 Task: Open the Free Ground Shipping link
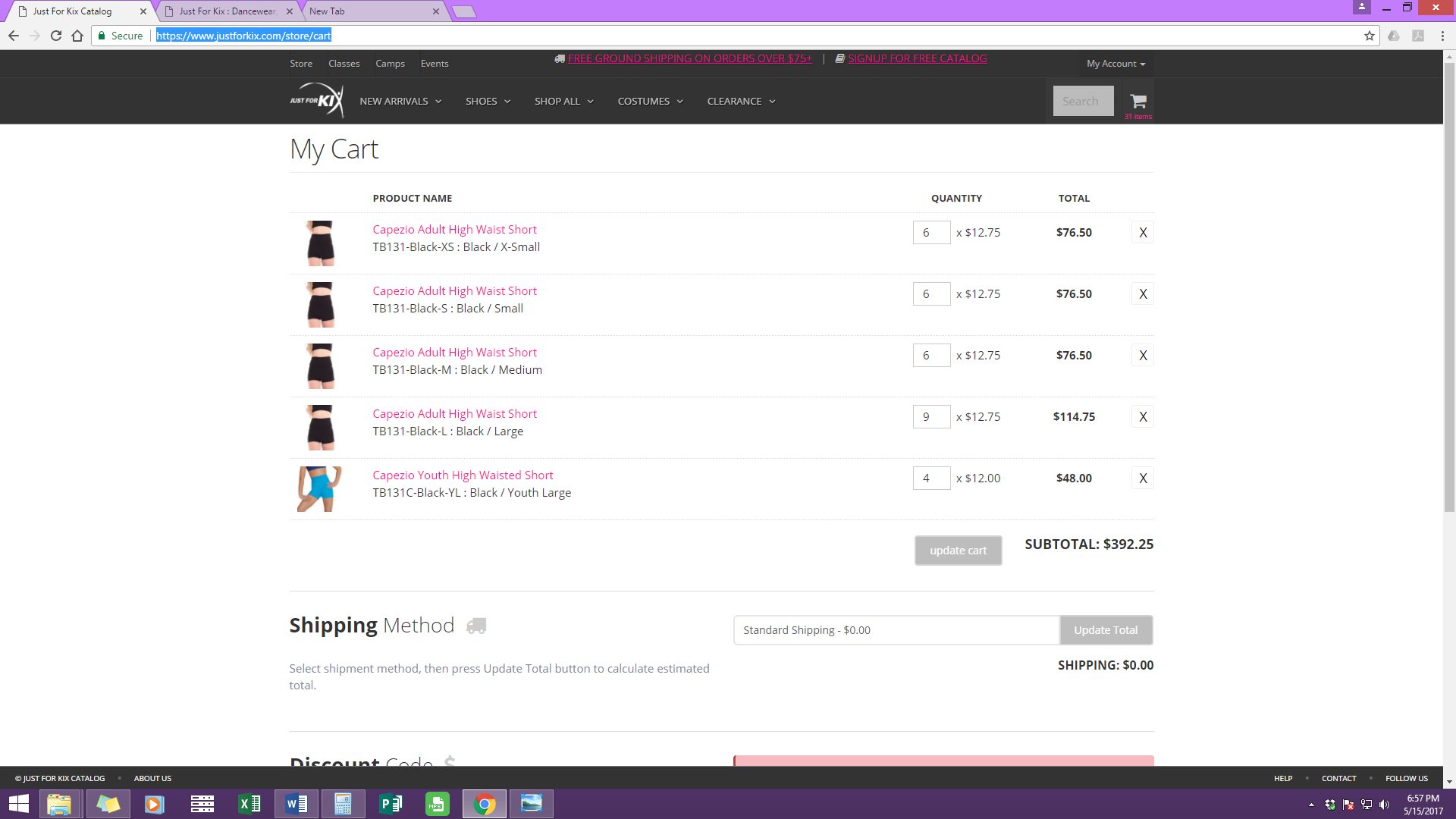(689, 58)
